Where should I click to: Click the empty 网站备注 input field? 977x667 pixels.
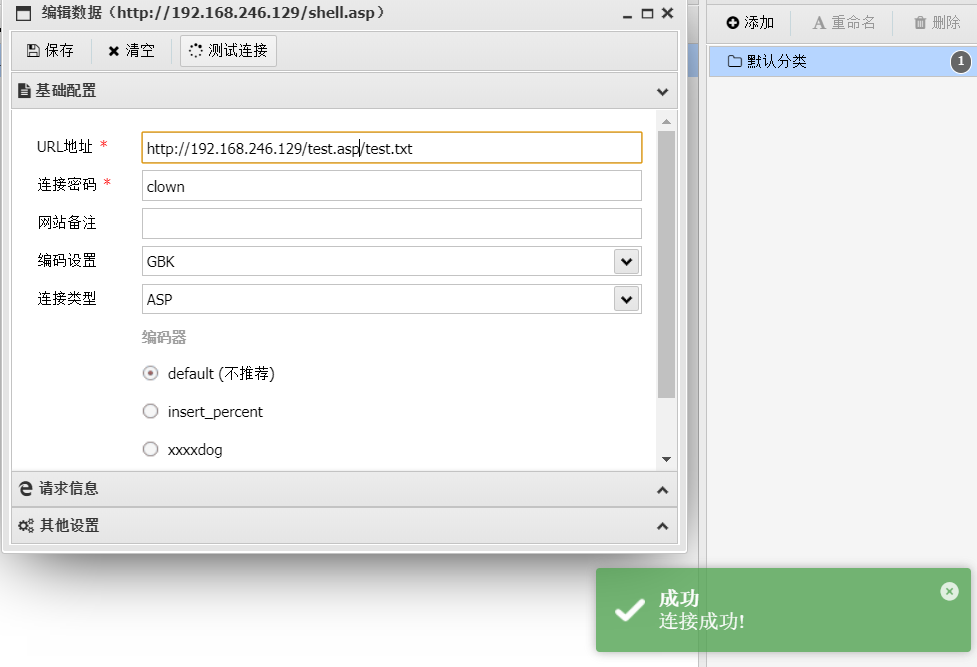(391, 223)
